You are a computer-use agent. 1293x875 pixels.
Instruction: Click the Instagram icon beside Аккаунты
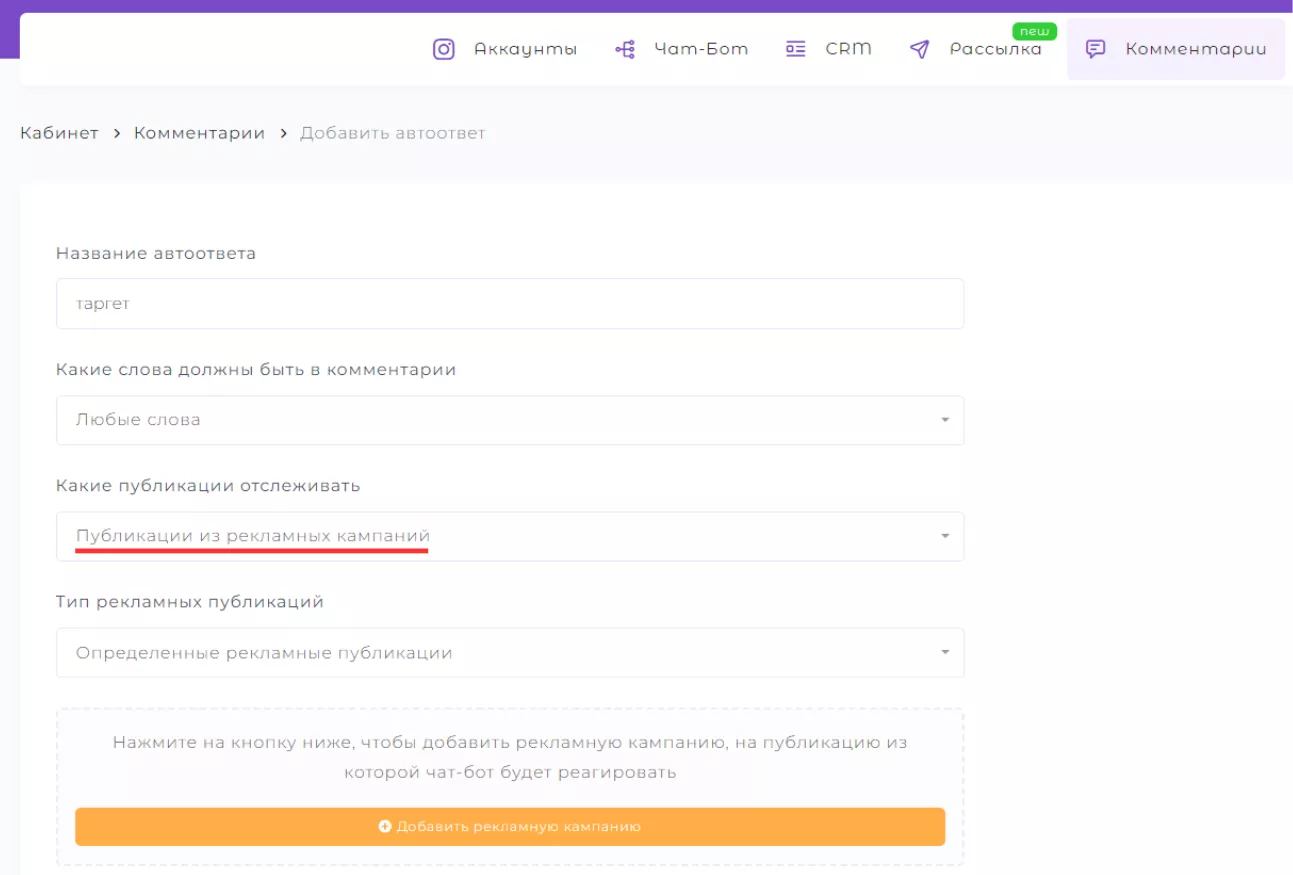(x=444, y=49)
